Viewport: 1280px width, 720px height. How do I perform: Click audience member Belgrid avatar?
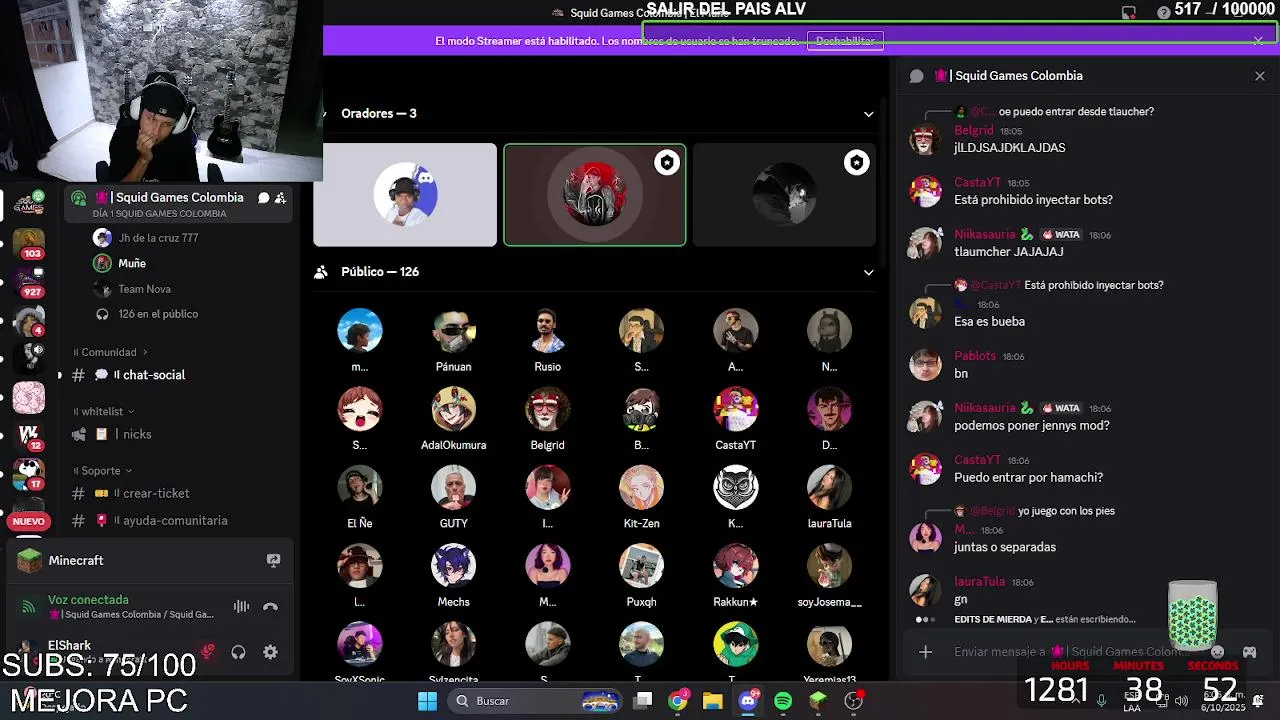point(547,409)
